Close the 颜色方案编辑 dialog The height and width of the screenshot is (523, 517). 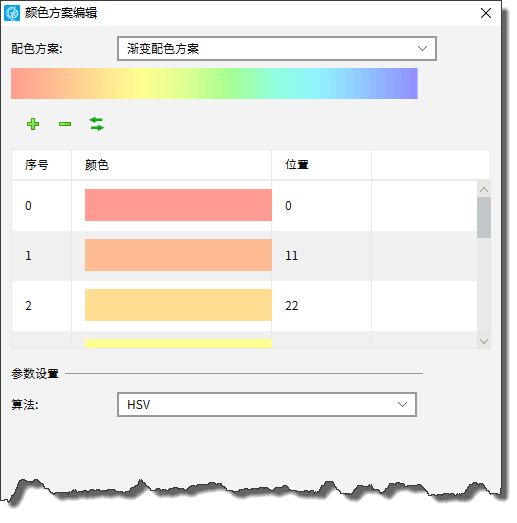point(486,13)
